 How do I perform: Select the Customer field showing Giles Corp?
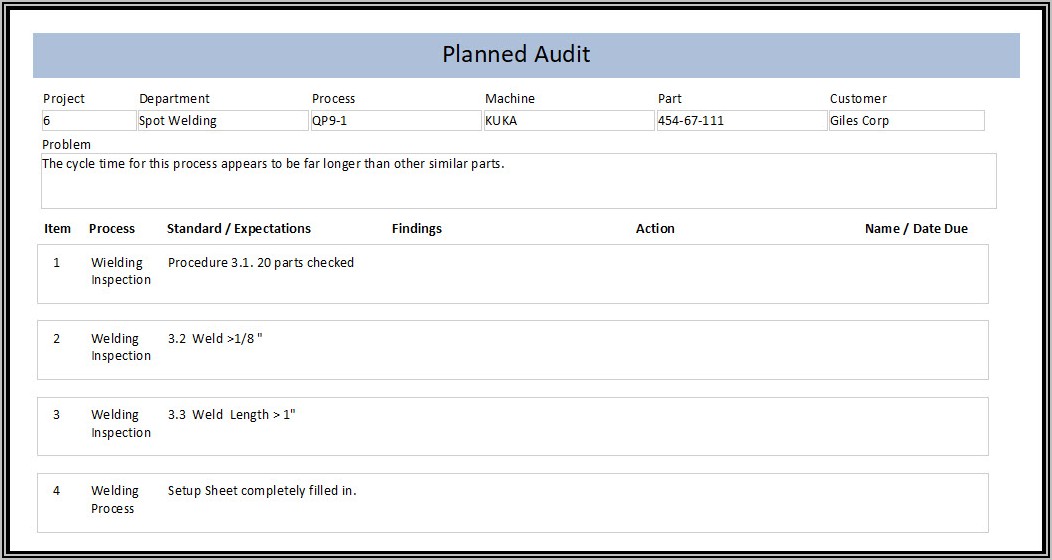[905, 121]
